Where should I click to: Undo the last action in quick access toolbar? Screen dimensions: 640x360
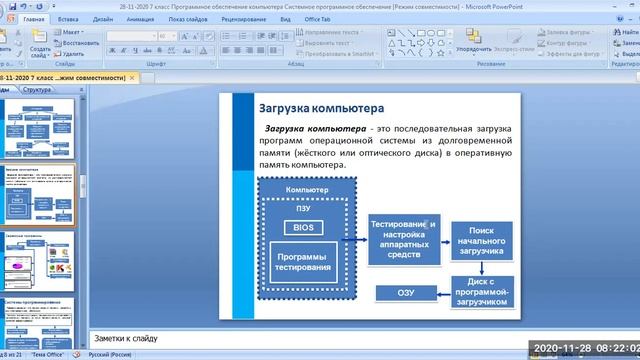click(x=24, y=7)
